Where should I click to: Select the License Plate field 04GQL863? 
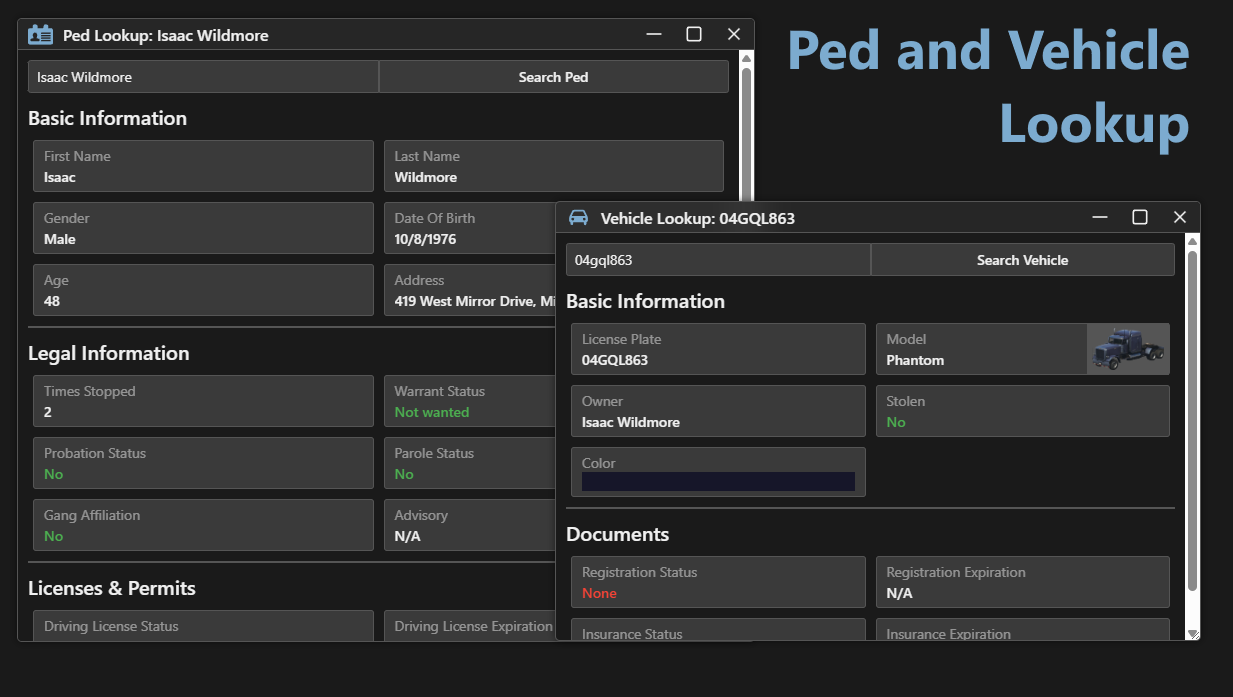(x=718, y=349)
